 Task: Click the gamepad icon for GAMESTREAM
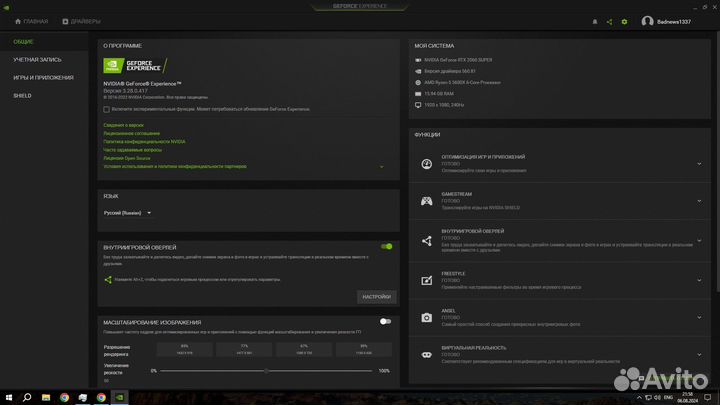(427, 201)
